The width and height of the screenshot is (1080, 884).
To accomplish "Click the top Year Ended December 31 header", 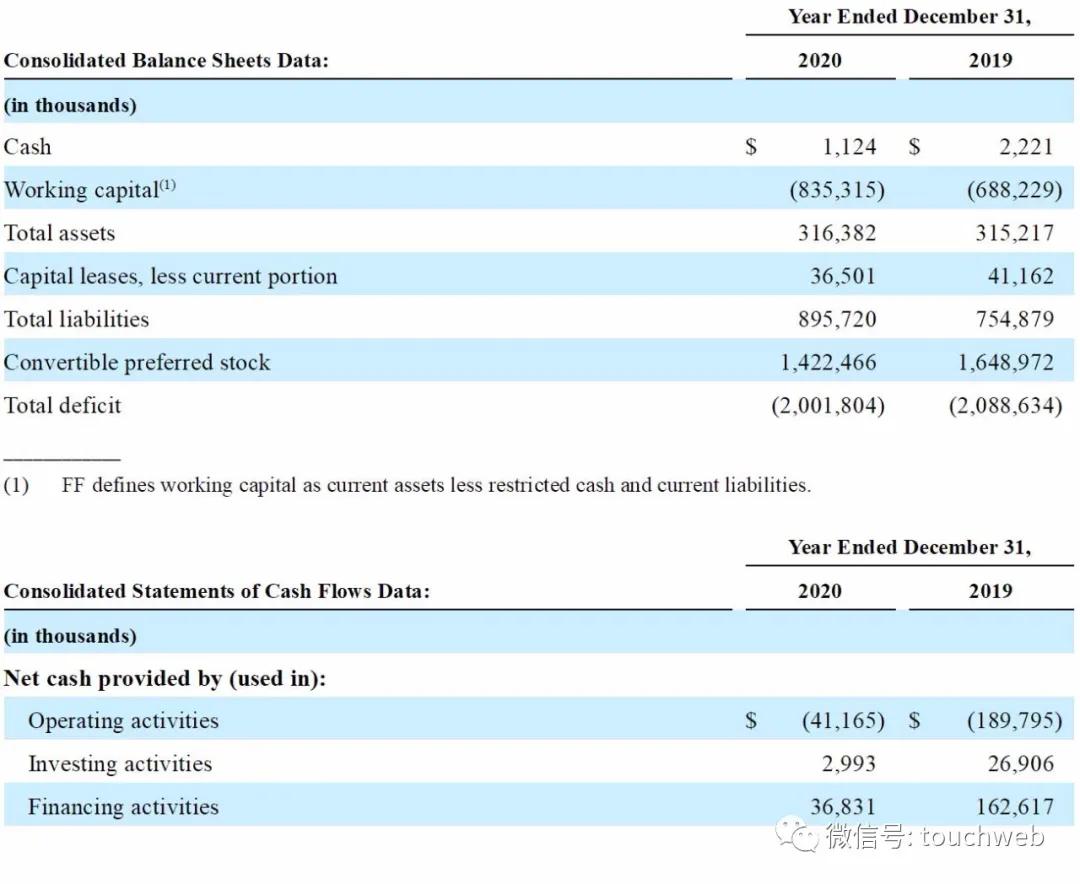I will [x=909, y=17].
